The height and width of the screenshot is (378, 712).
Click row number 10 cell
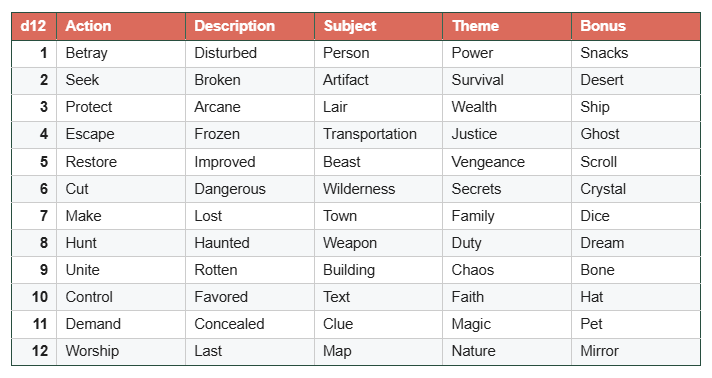[x=34, y=297]
